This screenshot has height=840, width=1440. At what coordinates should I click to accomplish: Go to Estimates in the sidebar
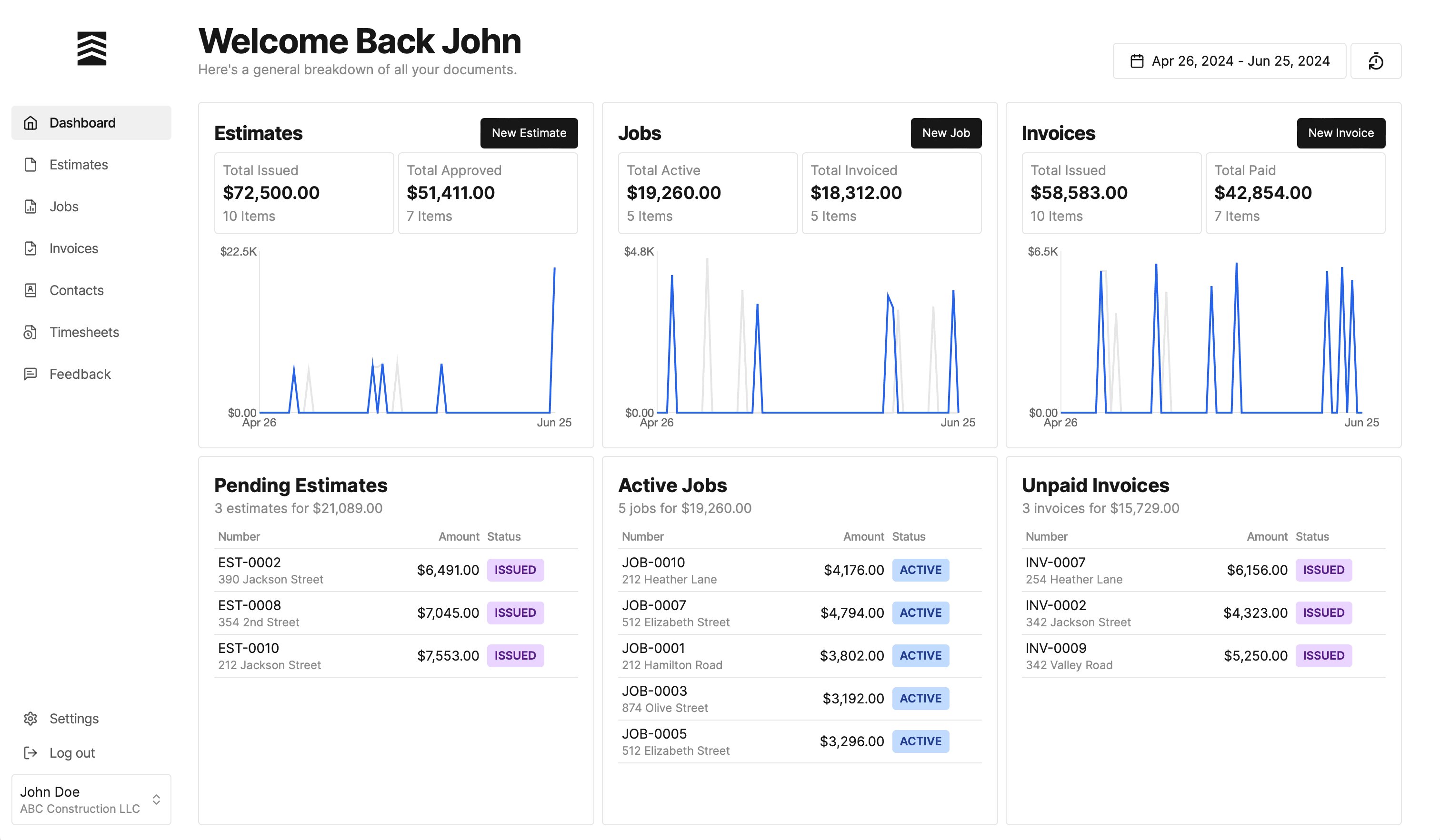pyautogui.click(x=91, y=165)
